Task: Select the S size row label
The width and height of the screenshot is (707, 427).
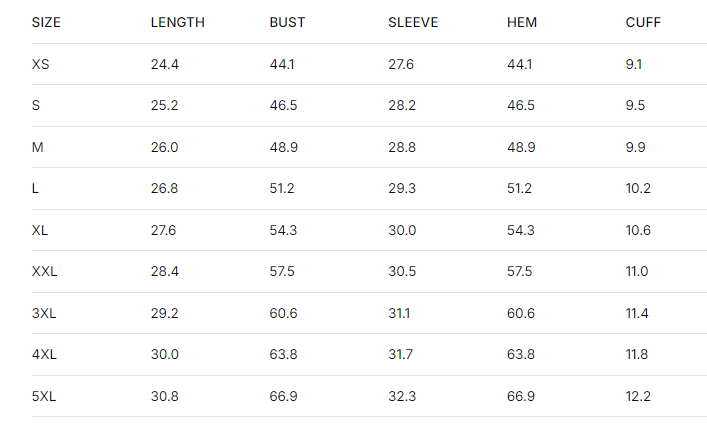Action: [36, 105]
